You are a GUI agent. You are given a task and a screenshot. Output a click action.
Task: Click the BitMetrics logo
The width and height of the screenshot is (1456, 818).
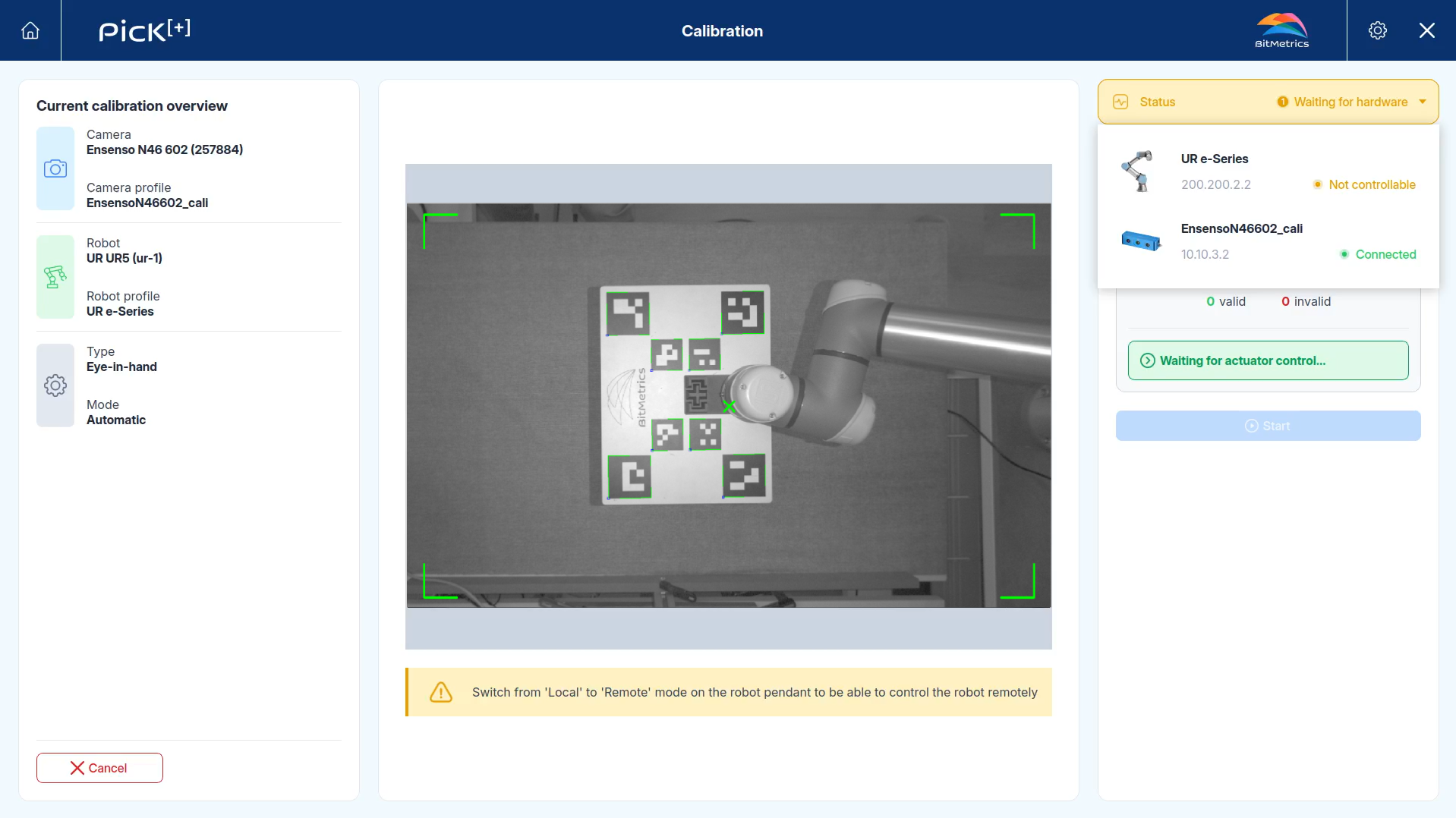coord(1281,30)
